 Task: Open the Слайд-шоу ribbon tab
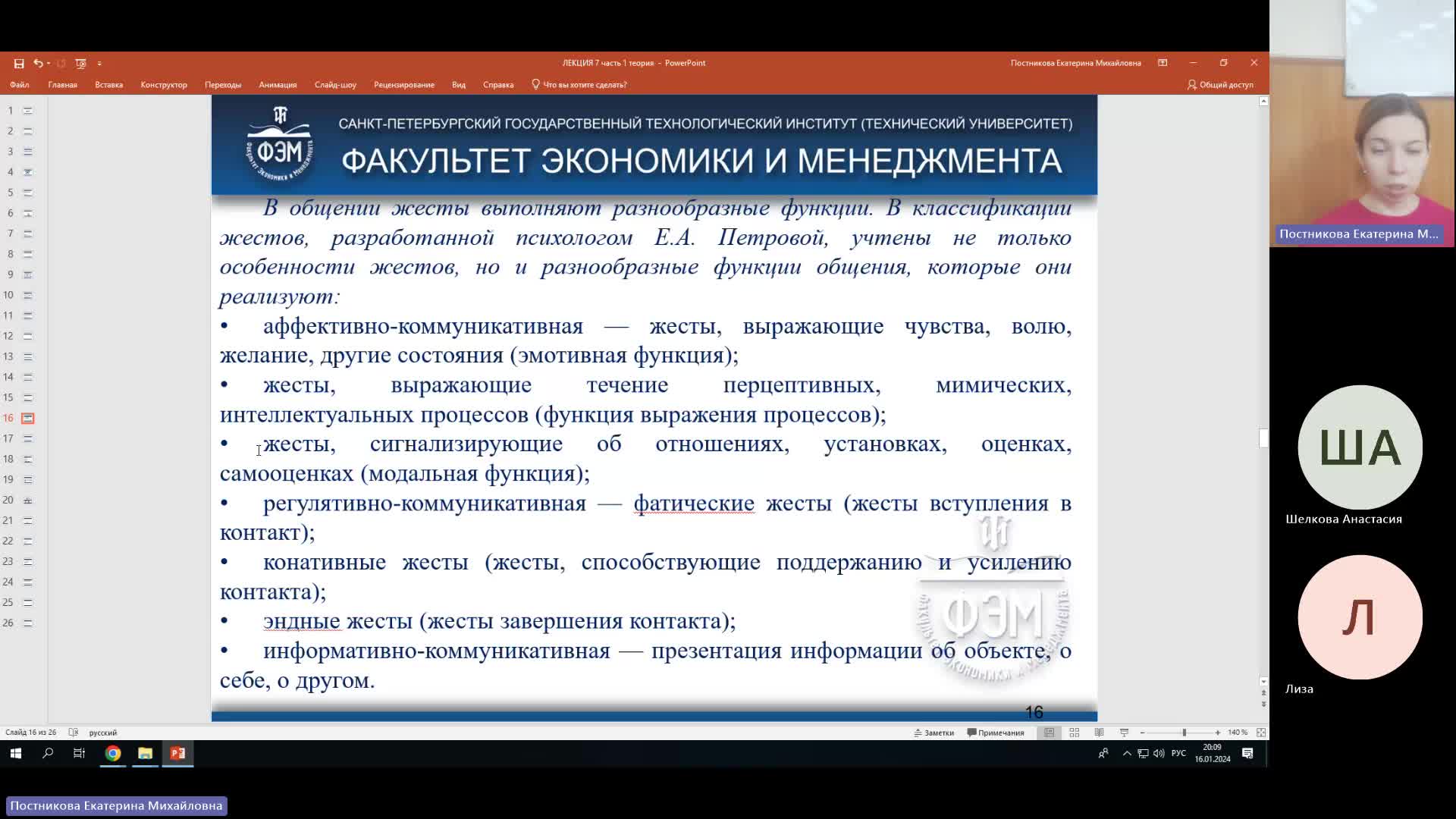(335, 85)
